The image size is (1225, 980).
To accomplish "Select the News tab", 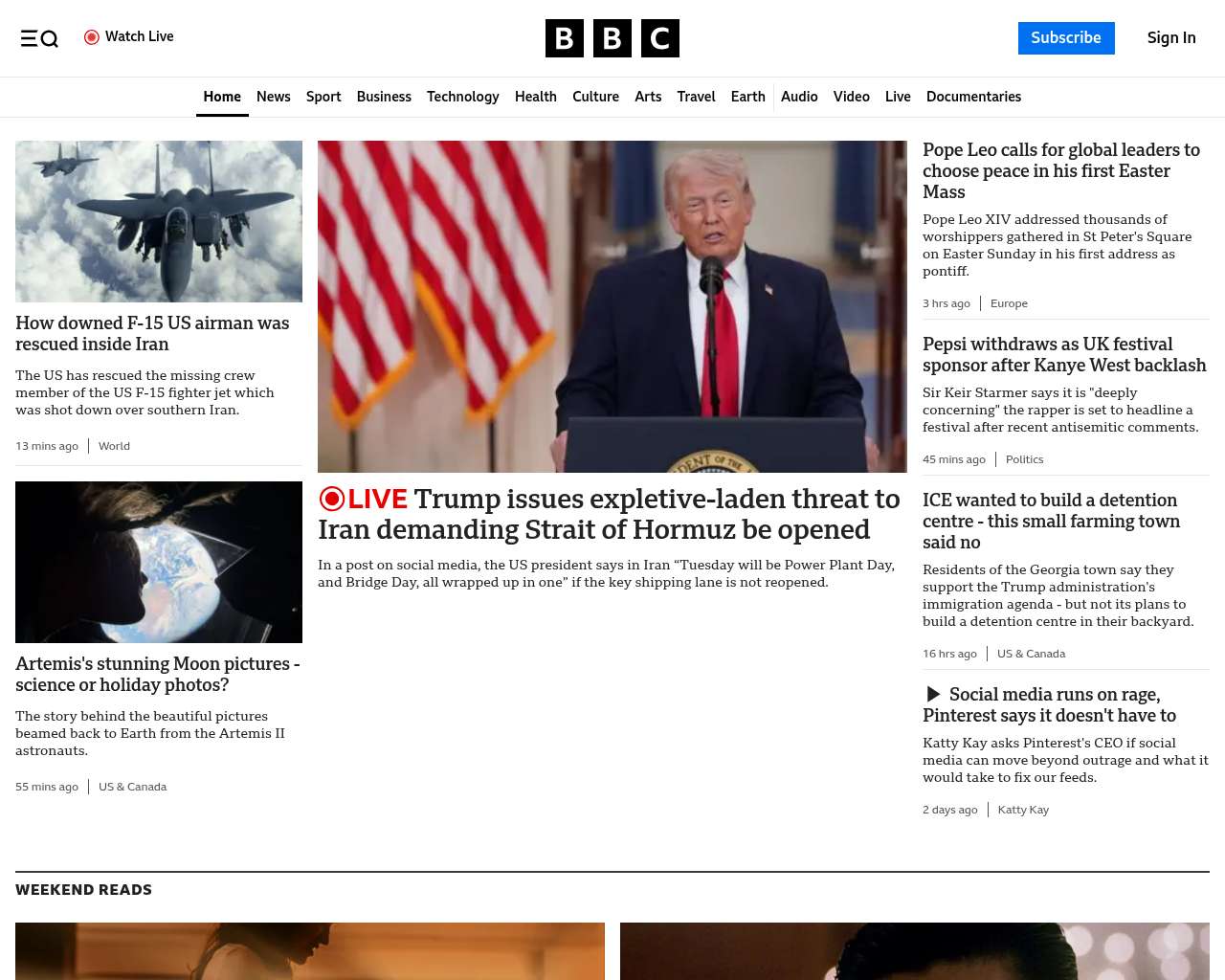I will click(x=273, y=97).
